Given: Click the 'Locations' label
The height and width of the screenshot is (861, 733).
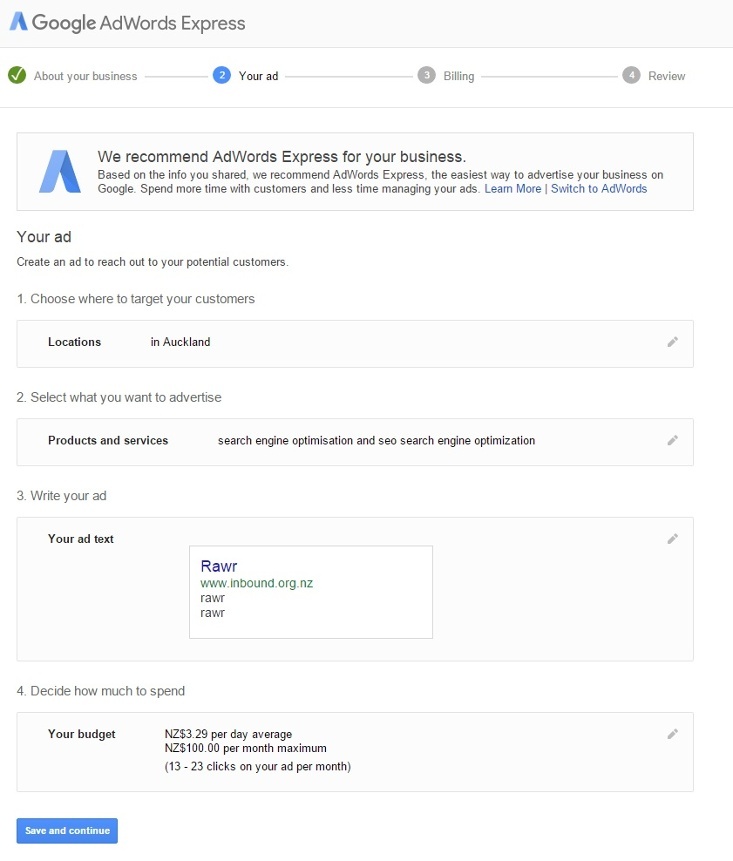Looking at the screenshot, I should (x=75, y=342).
